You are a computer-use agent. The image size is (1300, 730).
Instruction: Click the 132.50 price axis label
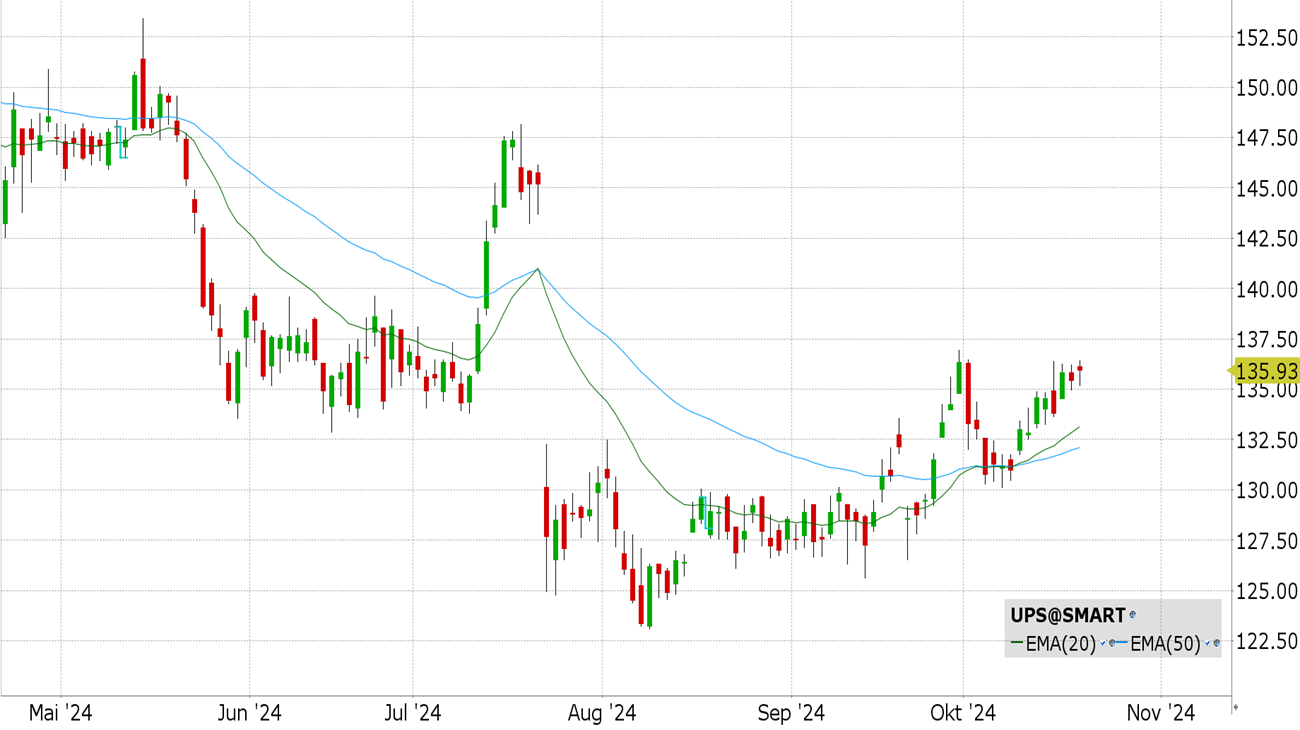1267,440
